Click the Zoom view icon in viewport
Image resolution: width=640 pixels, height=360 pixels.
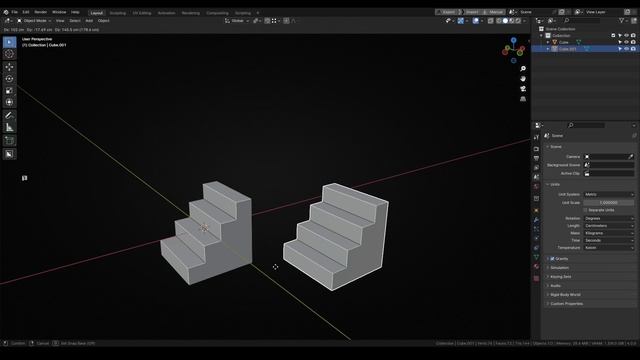click(x=523, y=69)
